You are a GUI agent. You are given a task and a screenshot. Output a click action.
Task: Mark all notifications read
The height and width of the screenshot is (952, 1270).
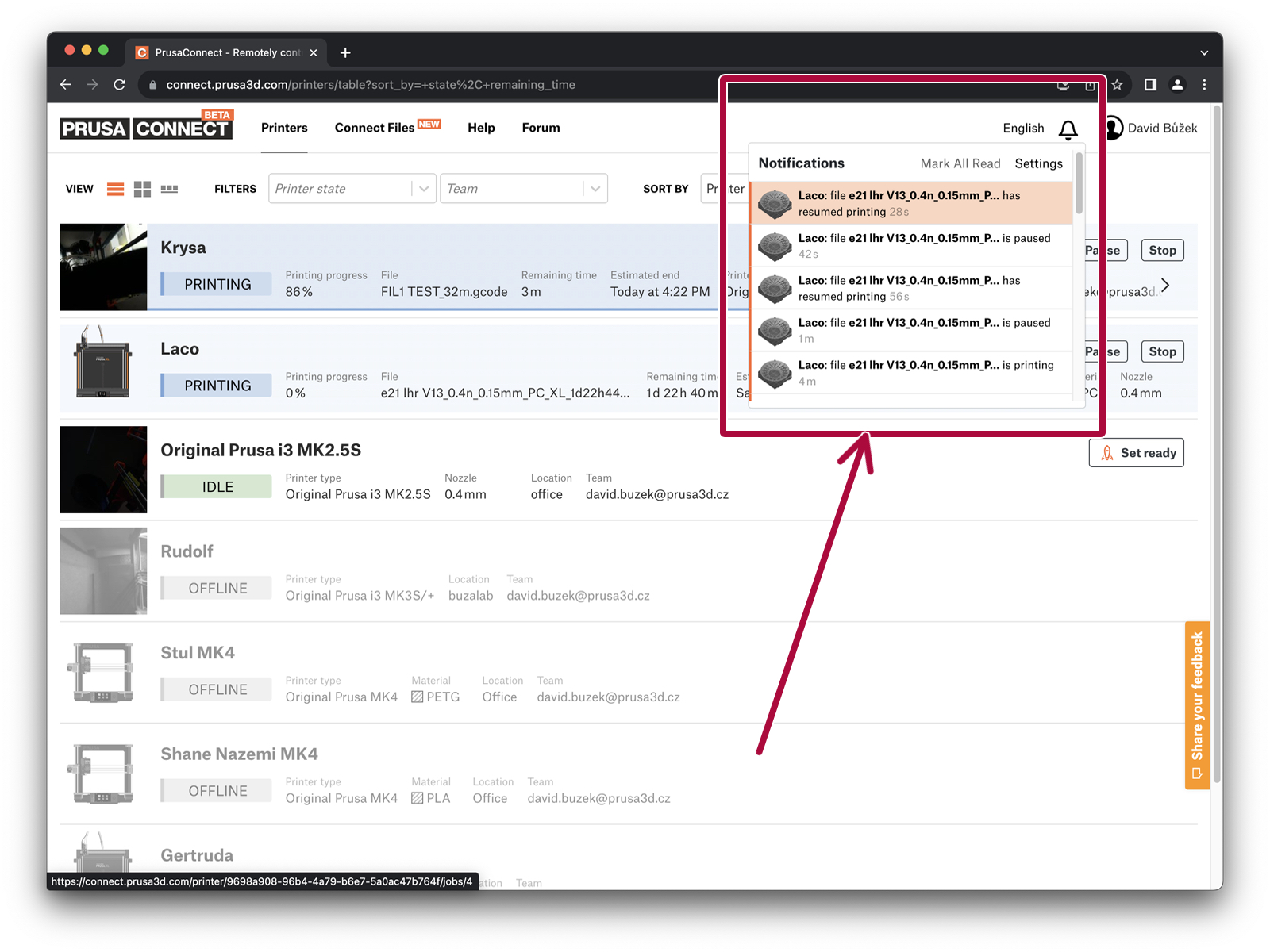click(x=960, y=163)
